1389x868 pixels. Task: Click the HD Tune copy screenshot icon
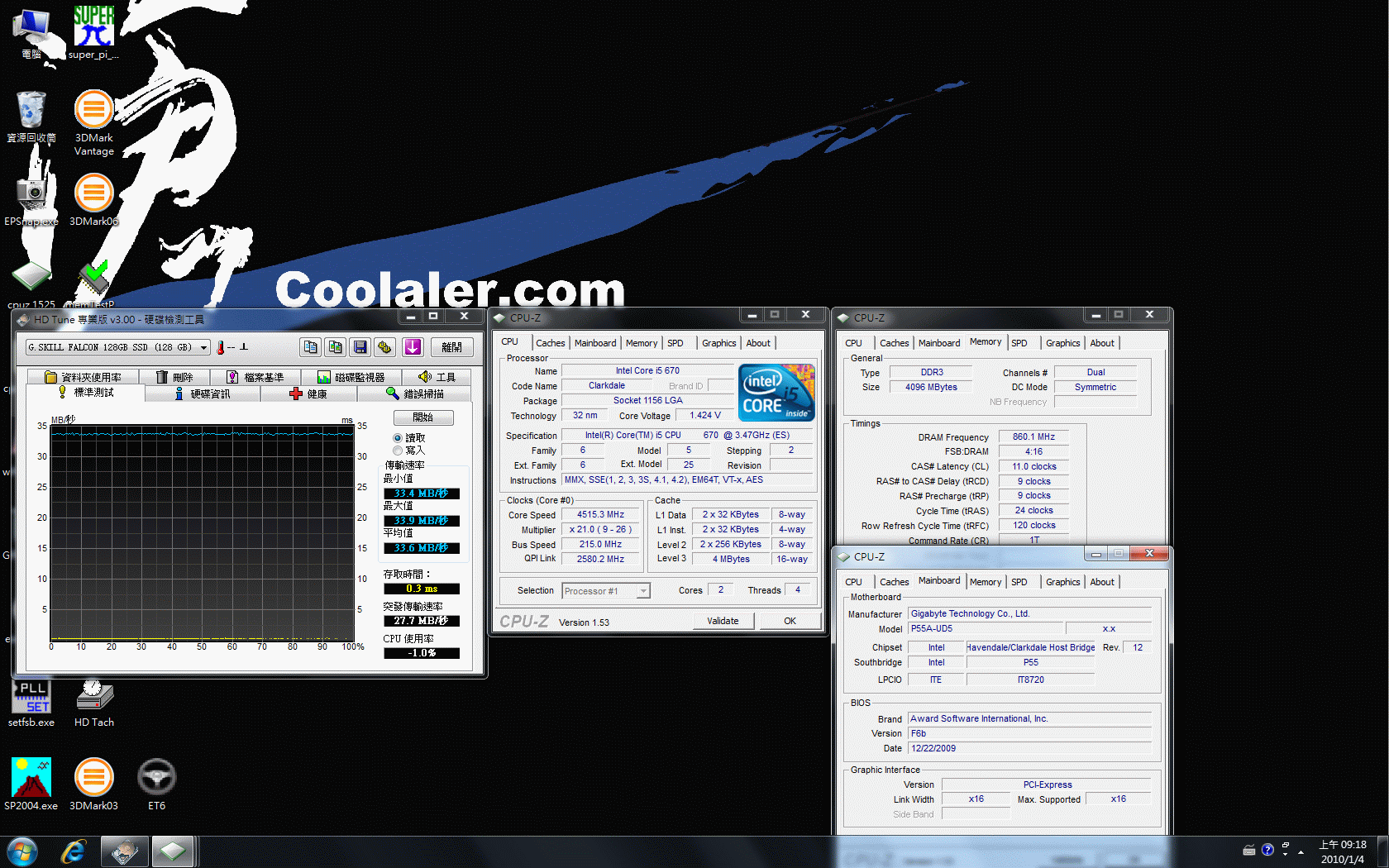pyautogui.click(x=335, y=347)
